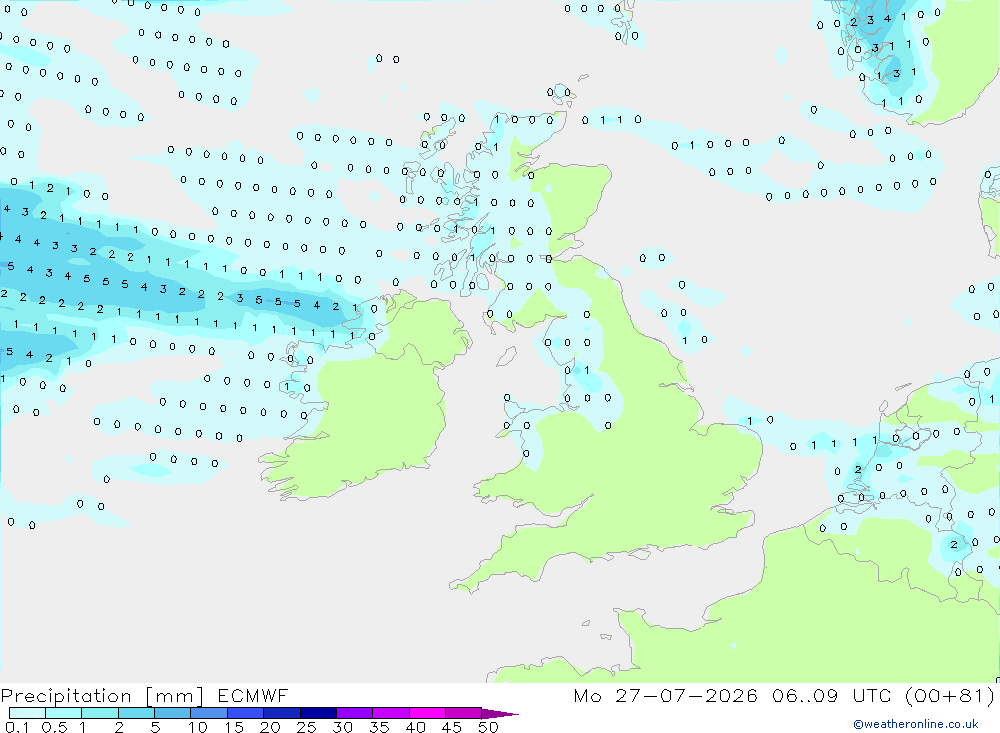This screenshot has width=1000, height=733.
Task: Click the '45' legend scale label
Action: tap(452, 727)
